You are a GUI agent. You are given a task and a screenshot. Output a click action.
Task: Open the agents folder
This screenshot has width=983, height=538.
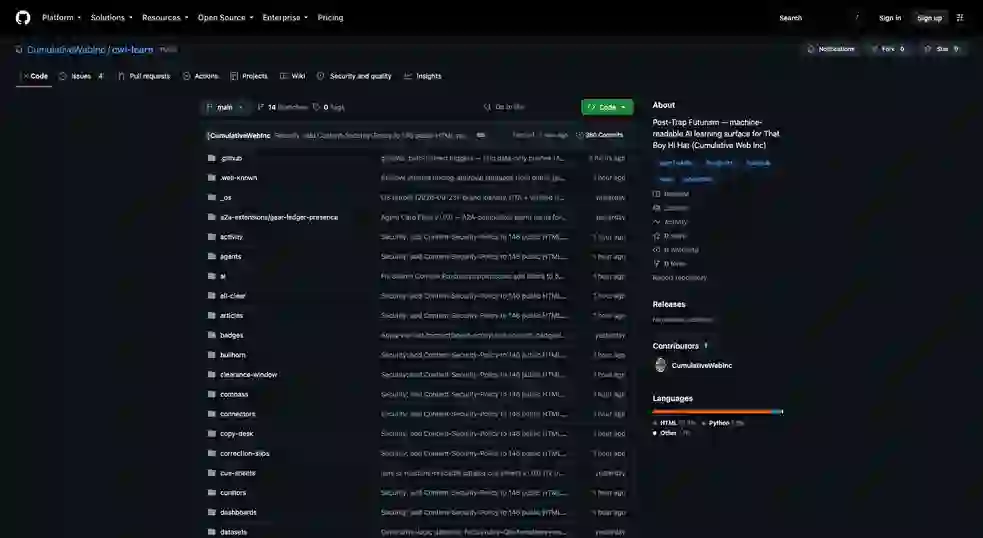(231, 256)
